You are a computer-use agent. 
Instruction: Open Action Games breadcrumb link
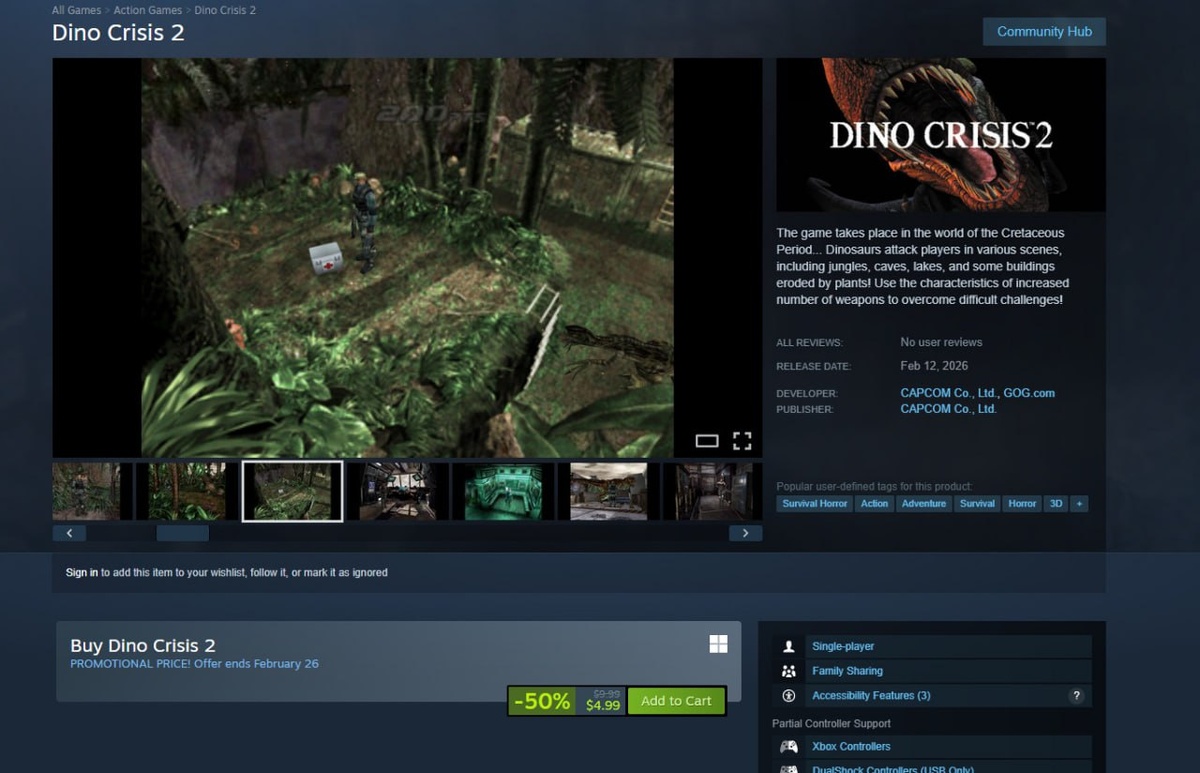tap(148, 10)
